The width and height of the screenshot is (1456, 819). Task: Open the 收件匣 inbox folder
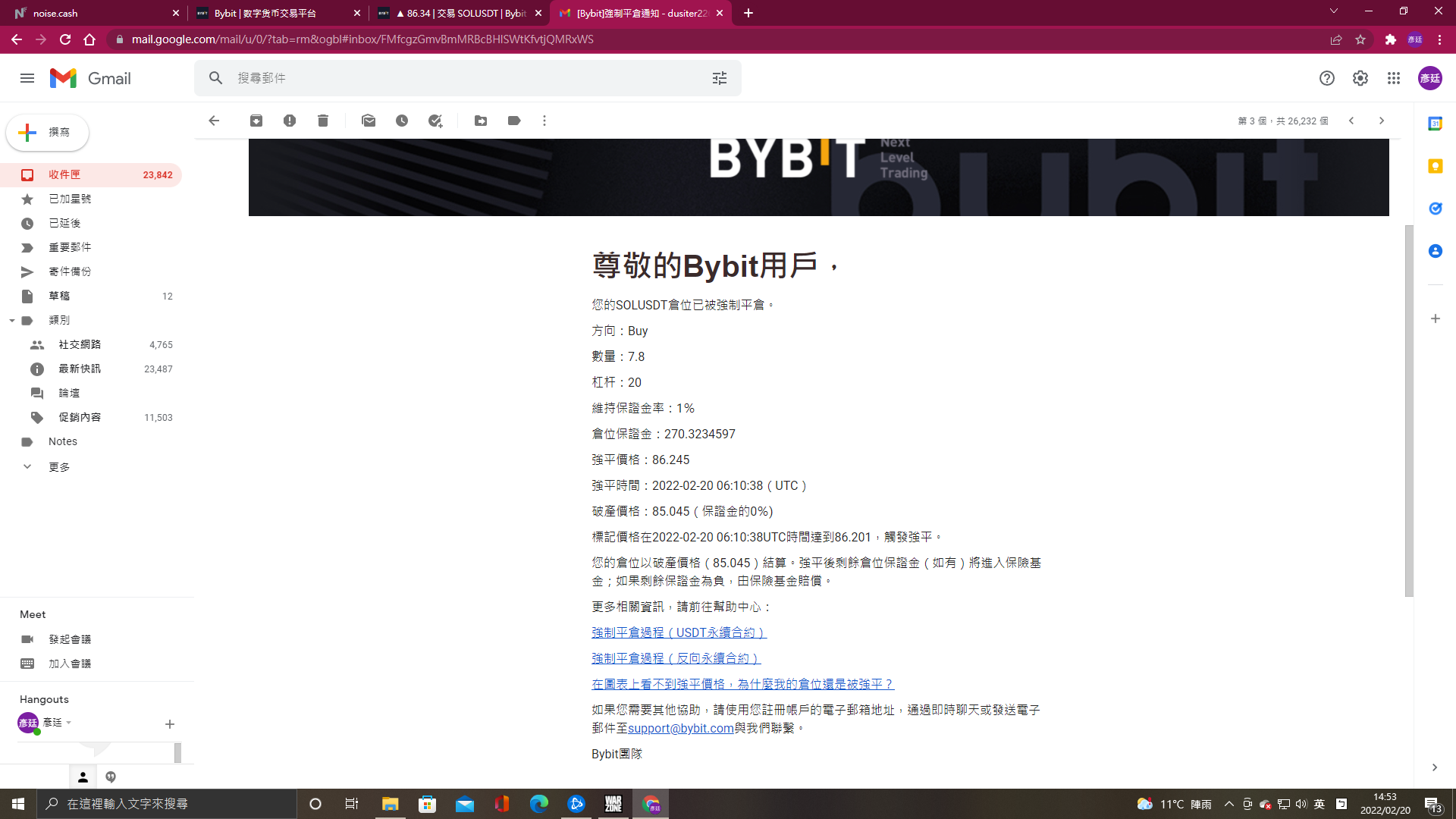pyautogui.click(x=91, y=175)
